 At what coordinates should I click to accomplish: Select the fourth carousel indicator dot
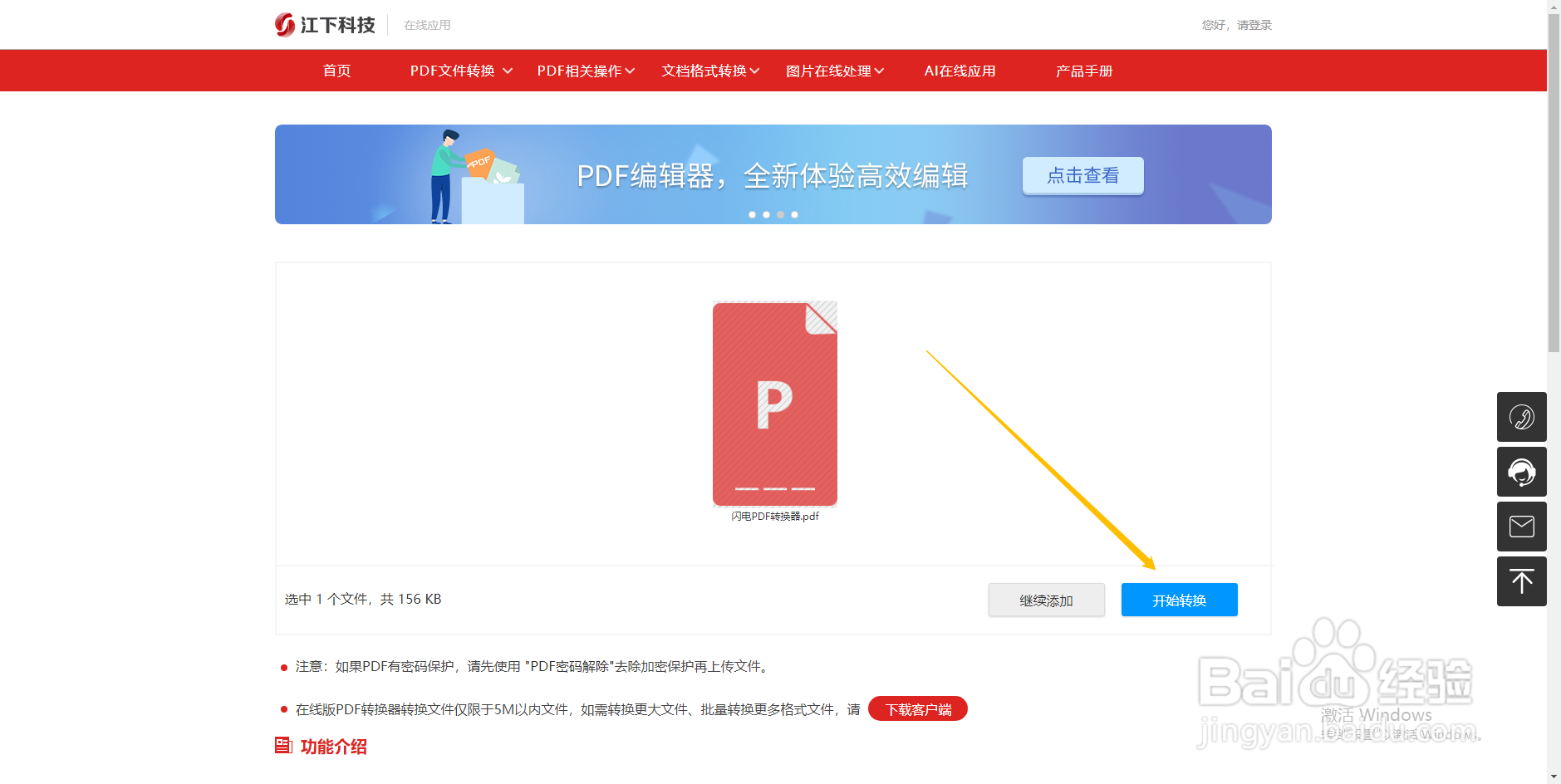(x=793, y=214)
